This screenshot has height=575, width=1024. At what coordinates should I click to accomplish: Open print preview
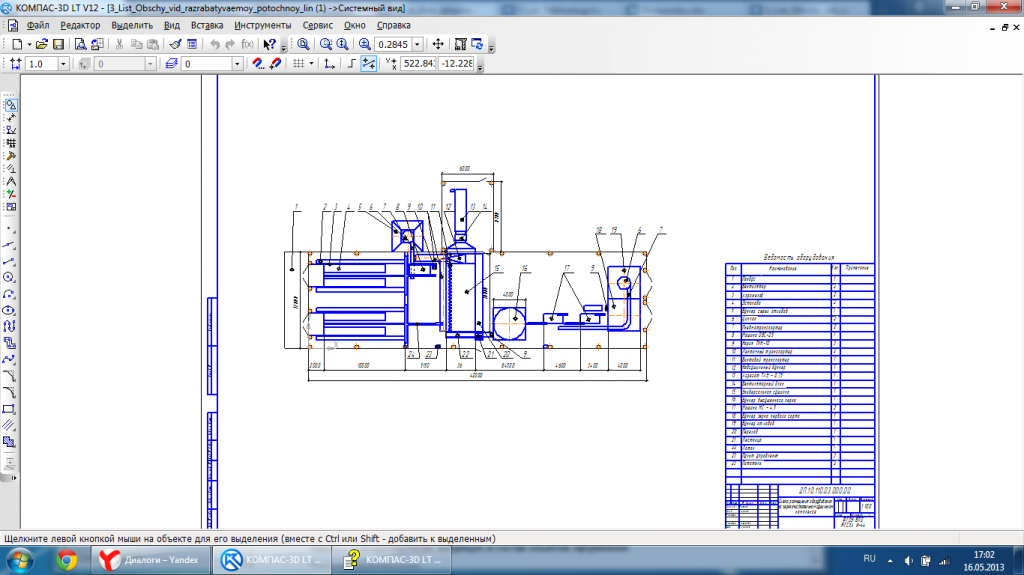(80, 44)
